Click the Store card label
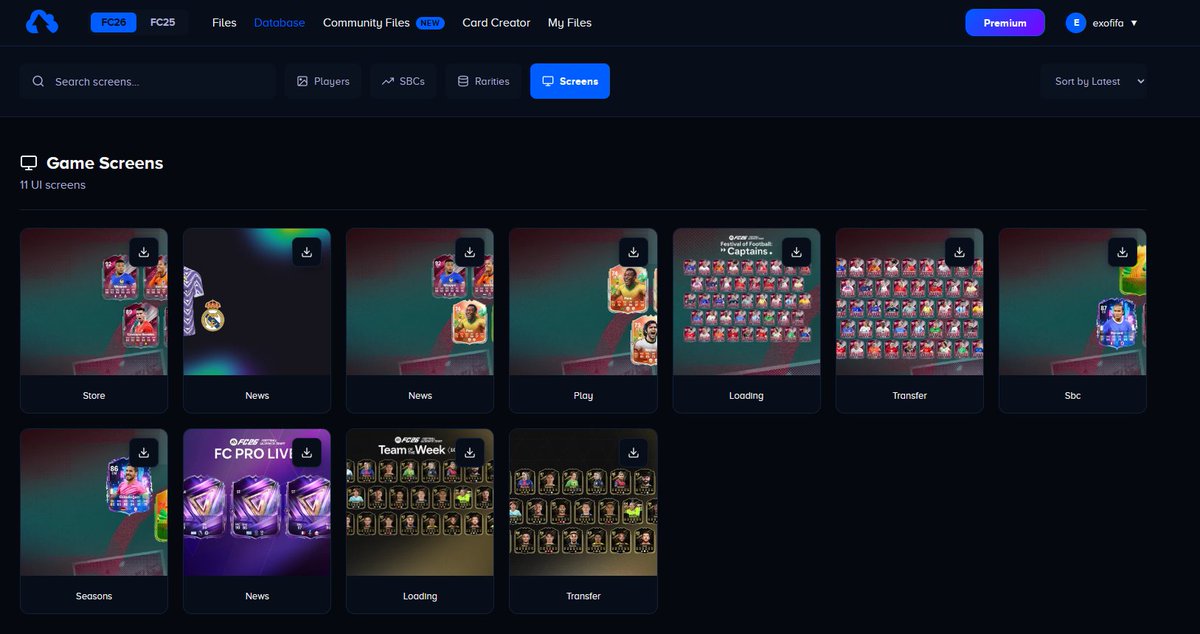 94,396
